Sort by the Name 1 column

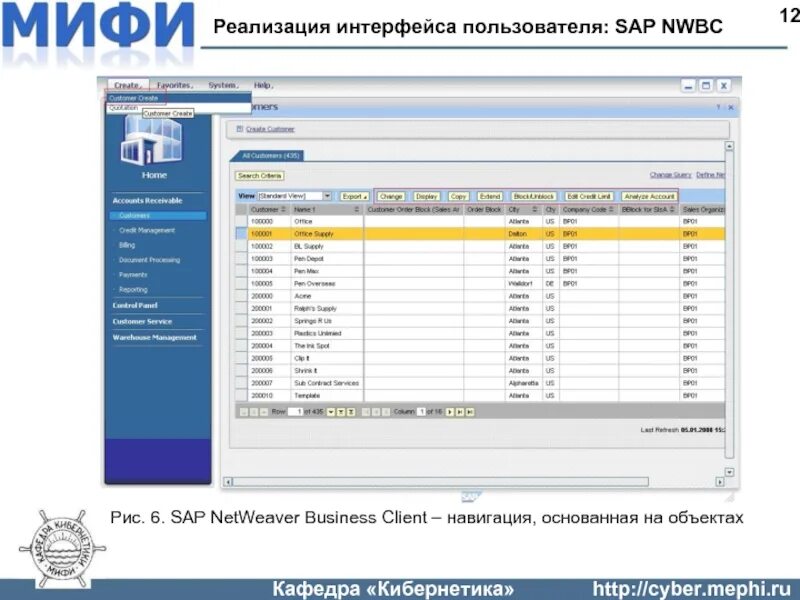click(357, 210)
